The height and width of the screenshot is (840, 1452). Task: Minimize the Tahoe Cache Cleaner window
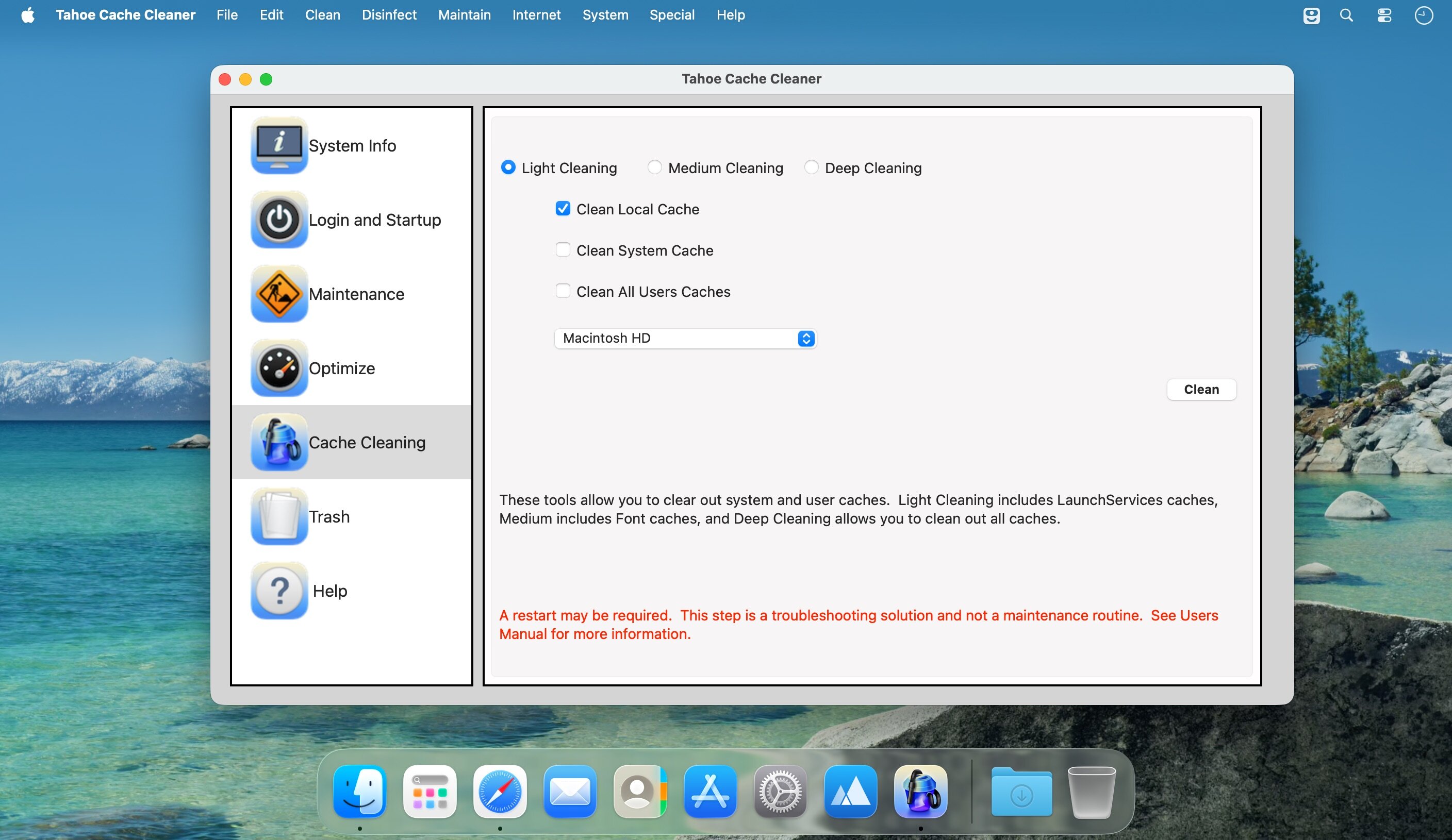[x=245, y=79]
